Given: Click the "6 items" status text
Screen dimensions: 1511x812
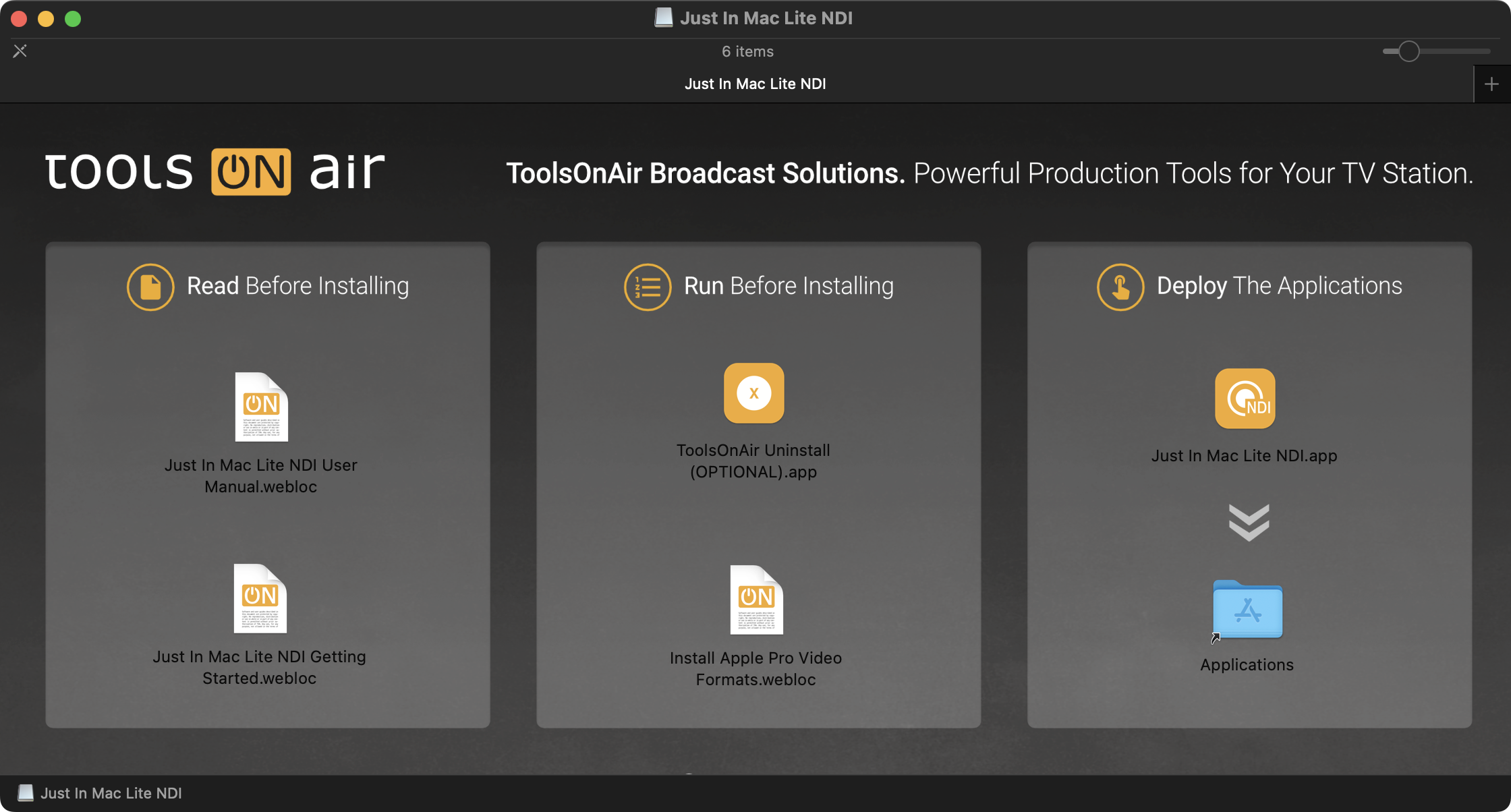Looking at the screenshot, I should coord(747,51).
